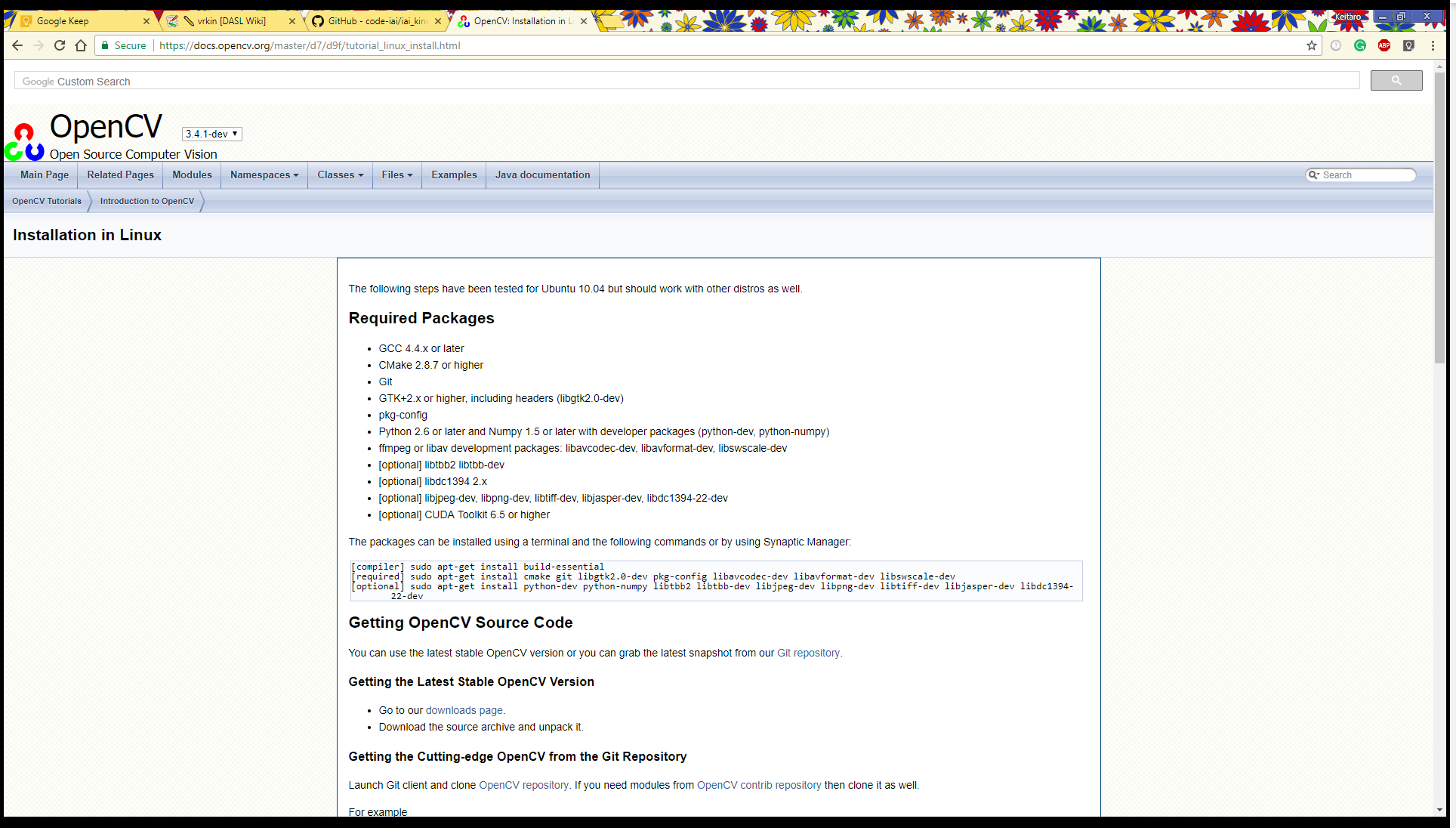Click the magnifier icon in doc search box

click(x=1314, y=175)
